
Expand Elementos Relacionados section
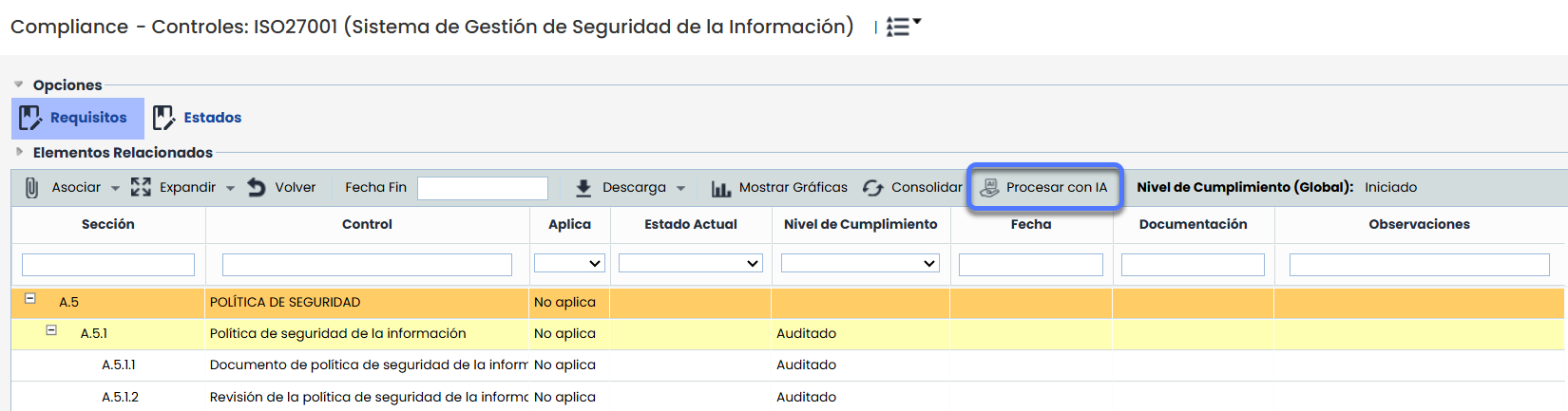tap(19, 152)
